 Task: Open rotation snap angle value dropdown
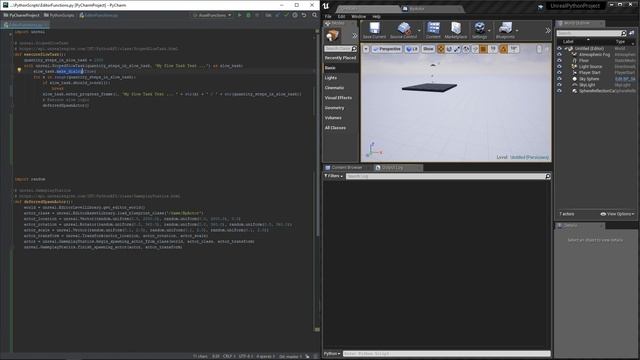click(513, 49)
